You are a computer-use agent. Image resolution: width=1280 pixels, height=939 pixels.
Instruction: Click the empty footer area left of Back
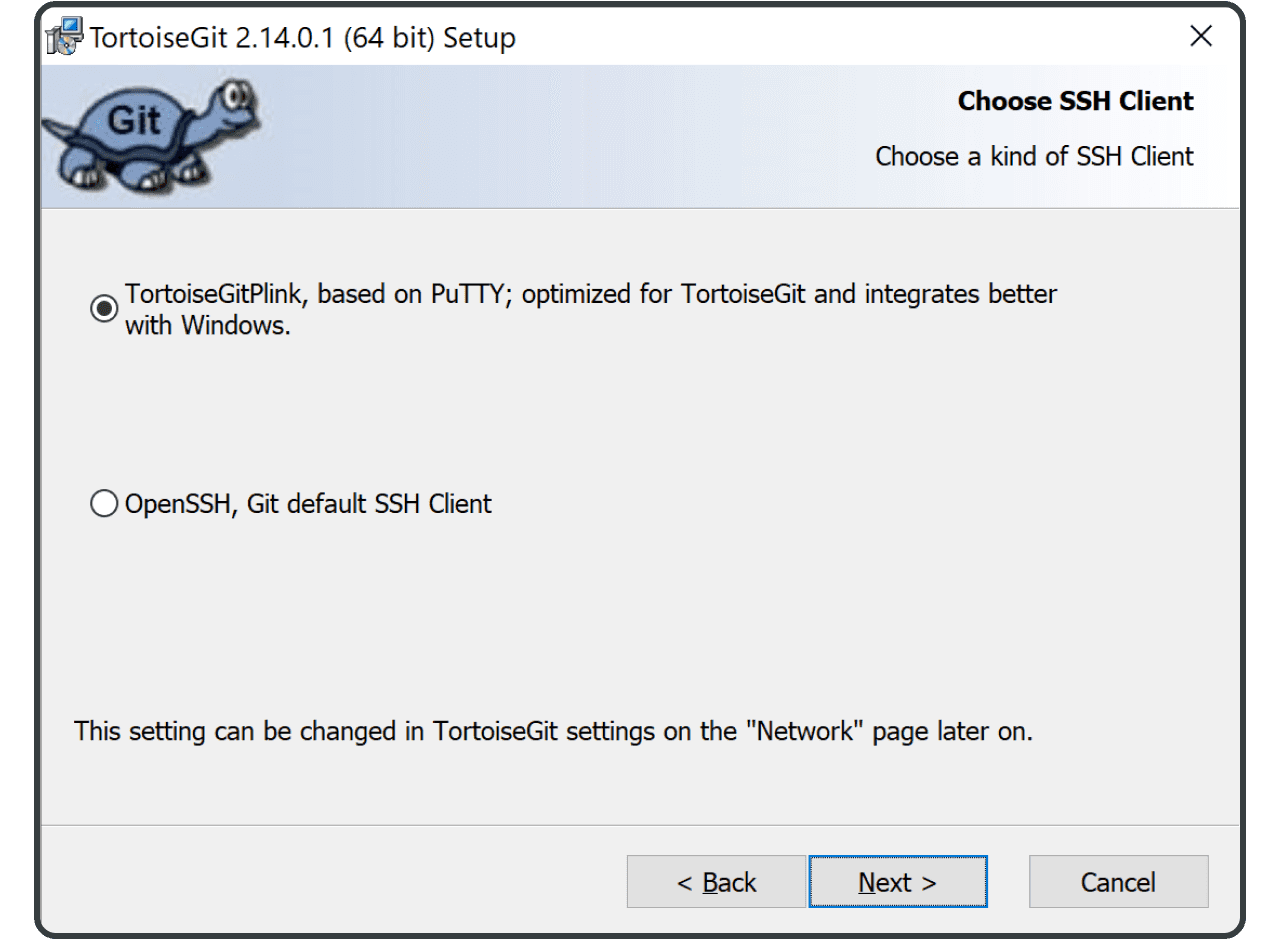(x=330, y=882)
